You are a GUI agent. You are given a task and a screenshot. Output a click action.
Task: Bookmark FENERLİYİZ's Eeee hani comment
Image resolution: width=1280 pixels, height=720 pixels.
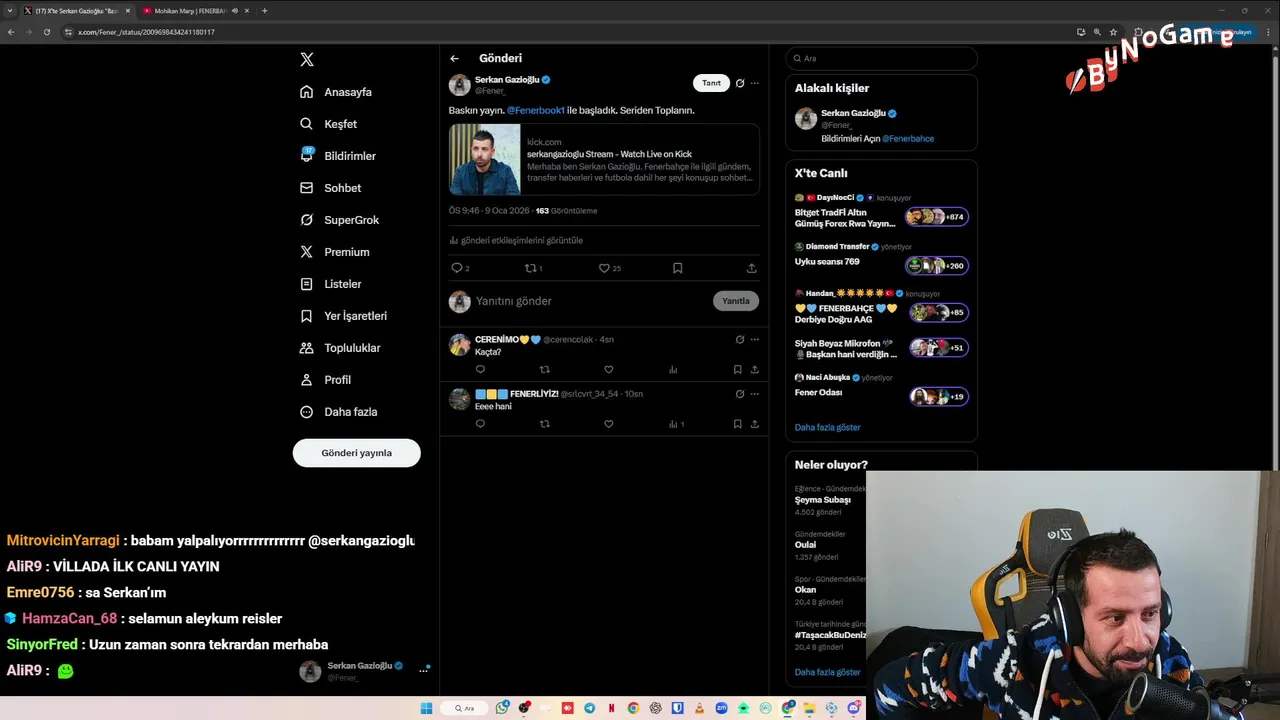(738, 424)
